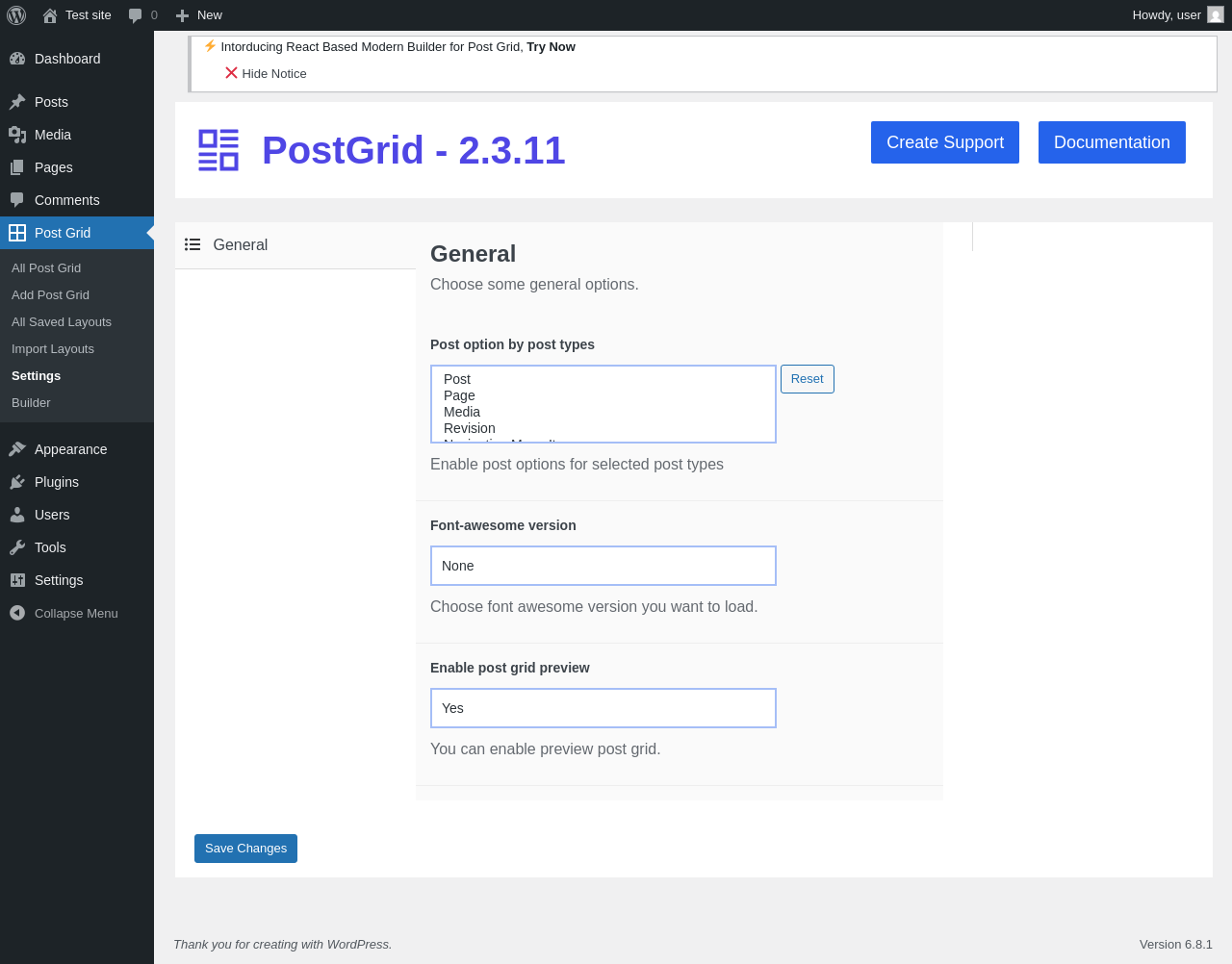Open Add Post Grid submenu

[x=77, y=295]
